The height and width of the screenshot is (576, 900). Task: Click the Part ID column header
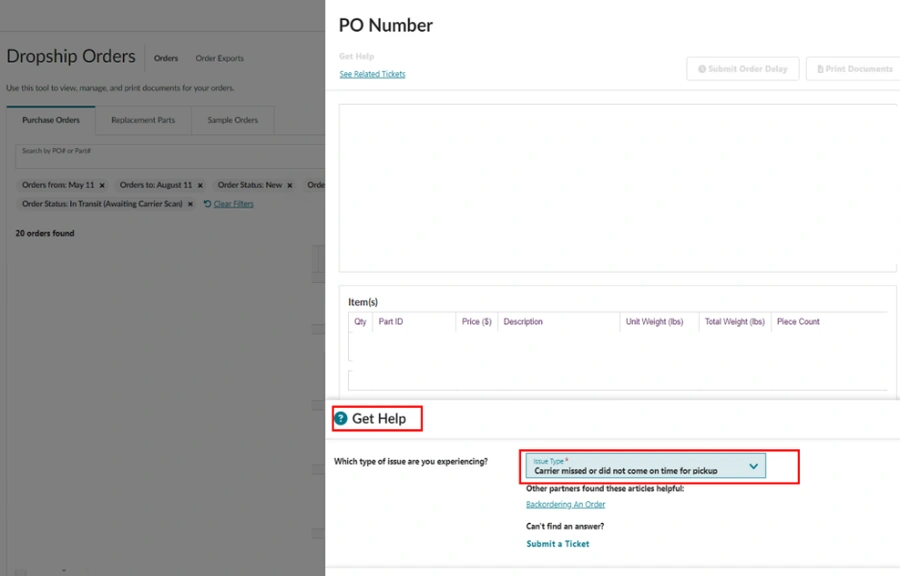390,322
